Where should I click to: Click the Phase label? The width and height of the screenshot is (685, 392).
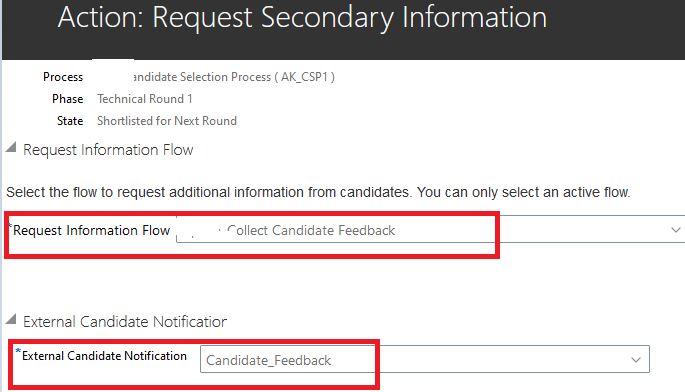click(x=67, y=99)
